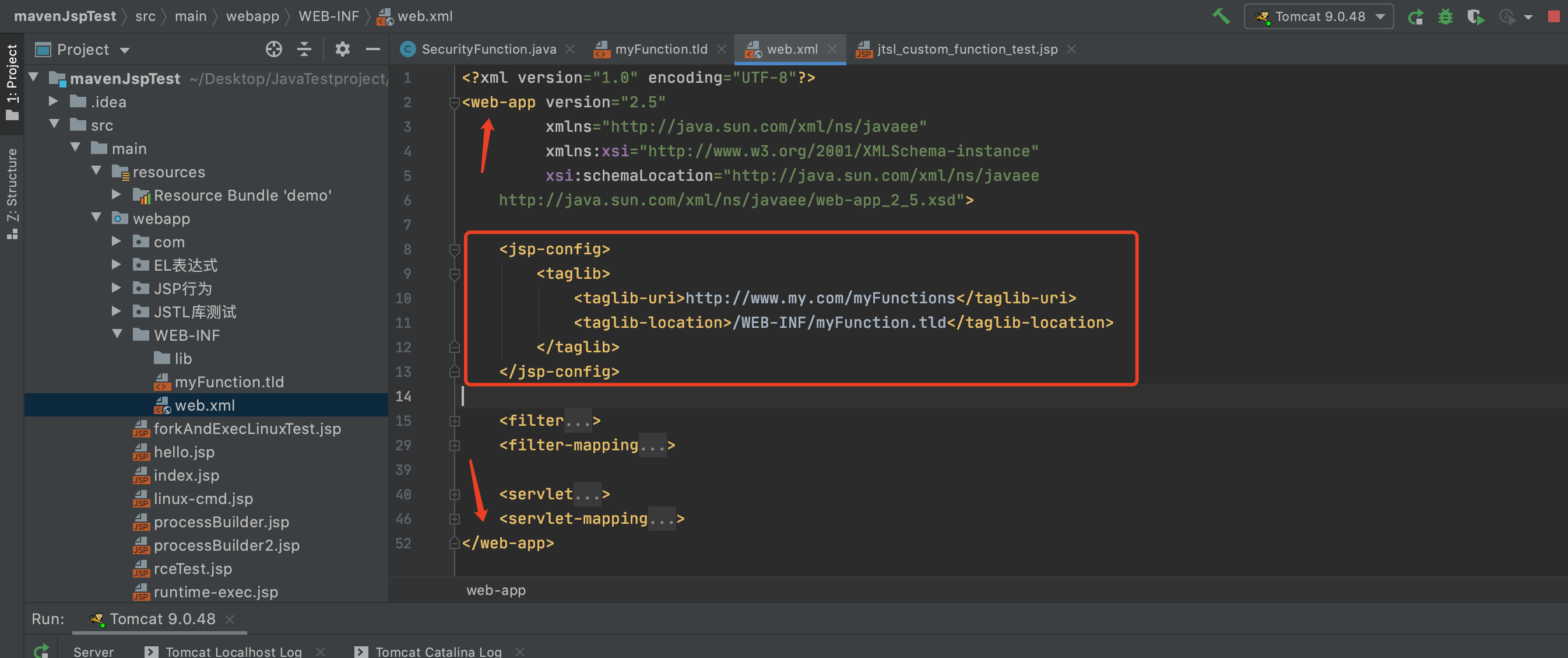This screenshot has width=1568, height=658.
Task: Open the Tomcat 9.0.48 run configuration dropdown
Action: 1319,16
